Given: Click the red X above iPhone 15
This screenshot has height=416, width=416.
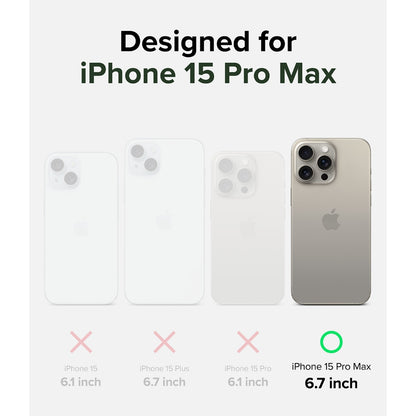Looking at the screenshot, I should click(81, 342).
